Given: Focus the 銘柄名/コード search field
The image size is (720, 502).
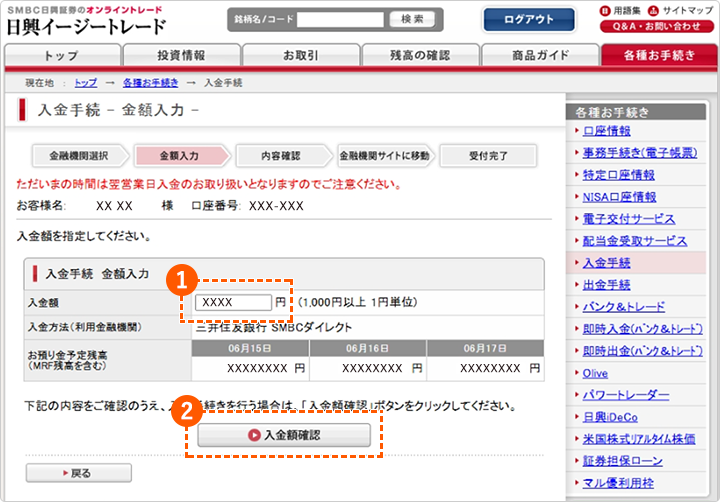Looking at the screenshot, I should pos(340,19).
